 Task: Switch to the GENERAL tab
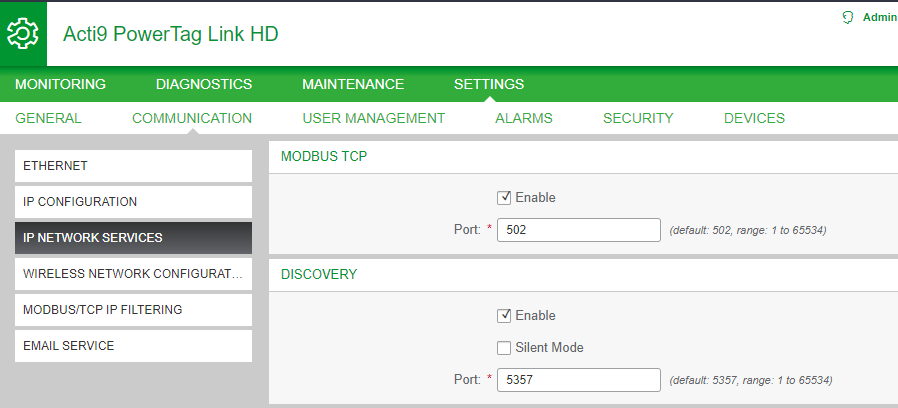pos(48,118)
